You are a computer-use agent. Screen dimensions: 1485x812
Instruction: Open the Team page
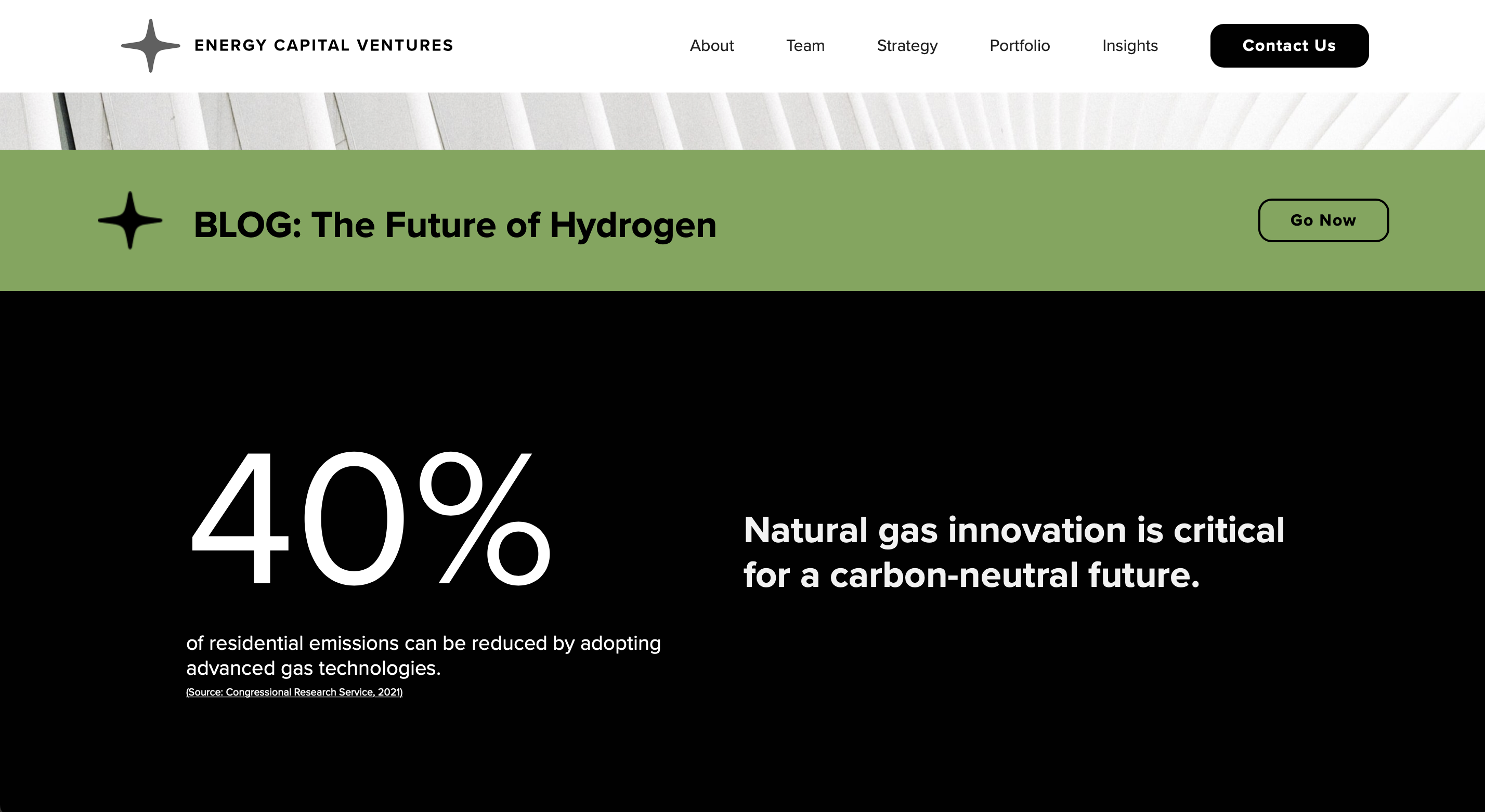coord(805,46)
